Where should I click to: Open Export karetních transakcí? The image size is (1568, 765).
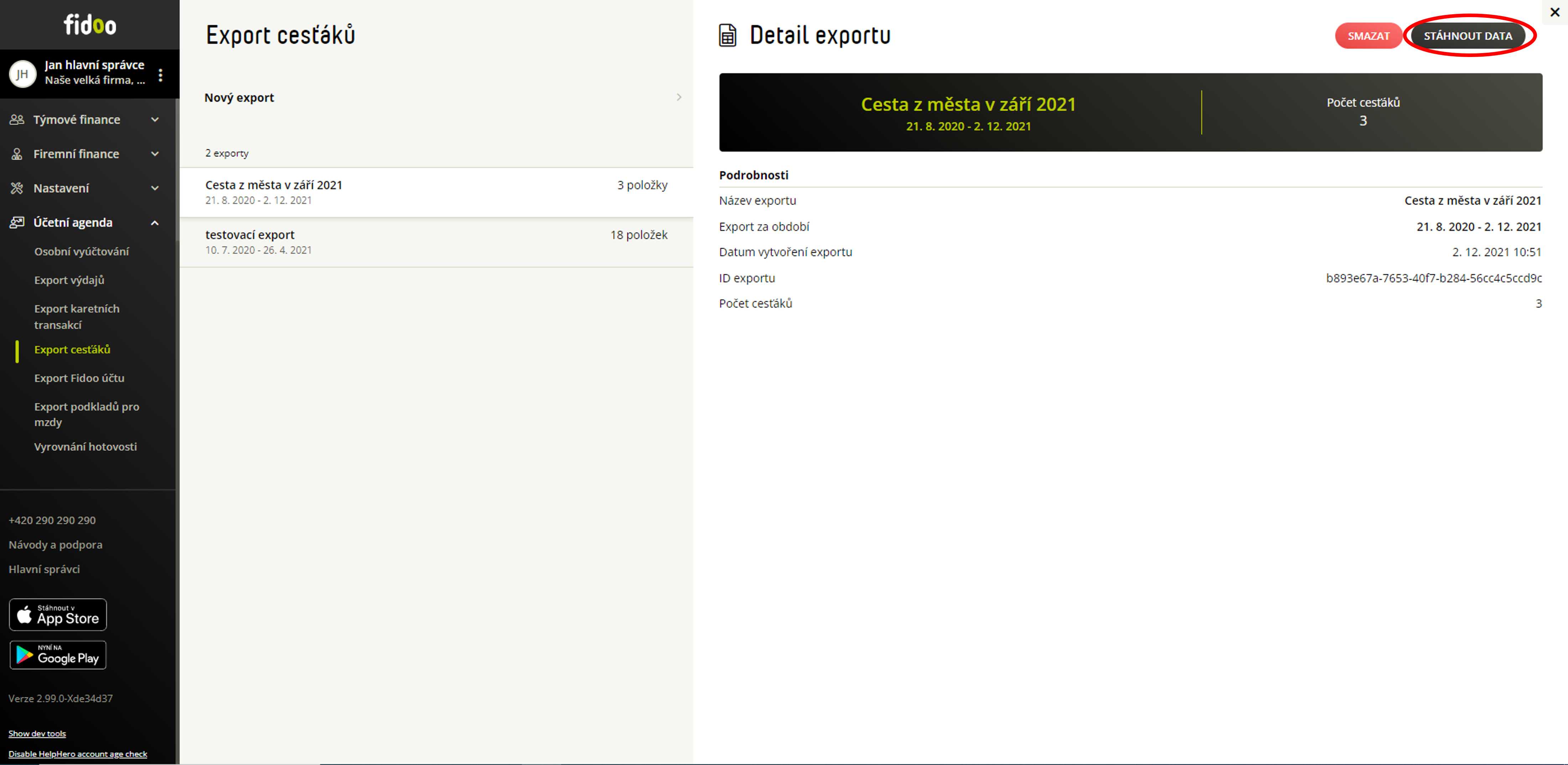tap(77, 316)
